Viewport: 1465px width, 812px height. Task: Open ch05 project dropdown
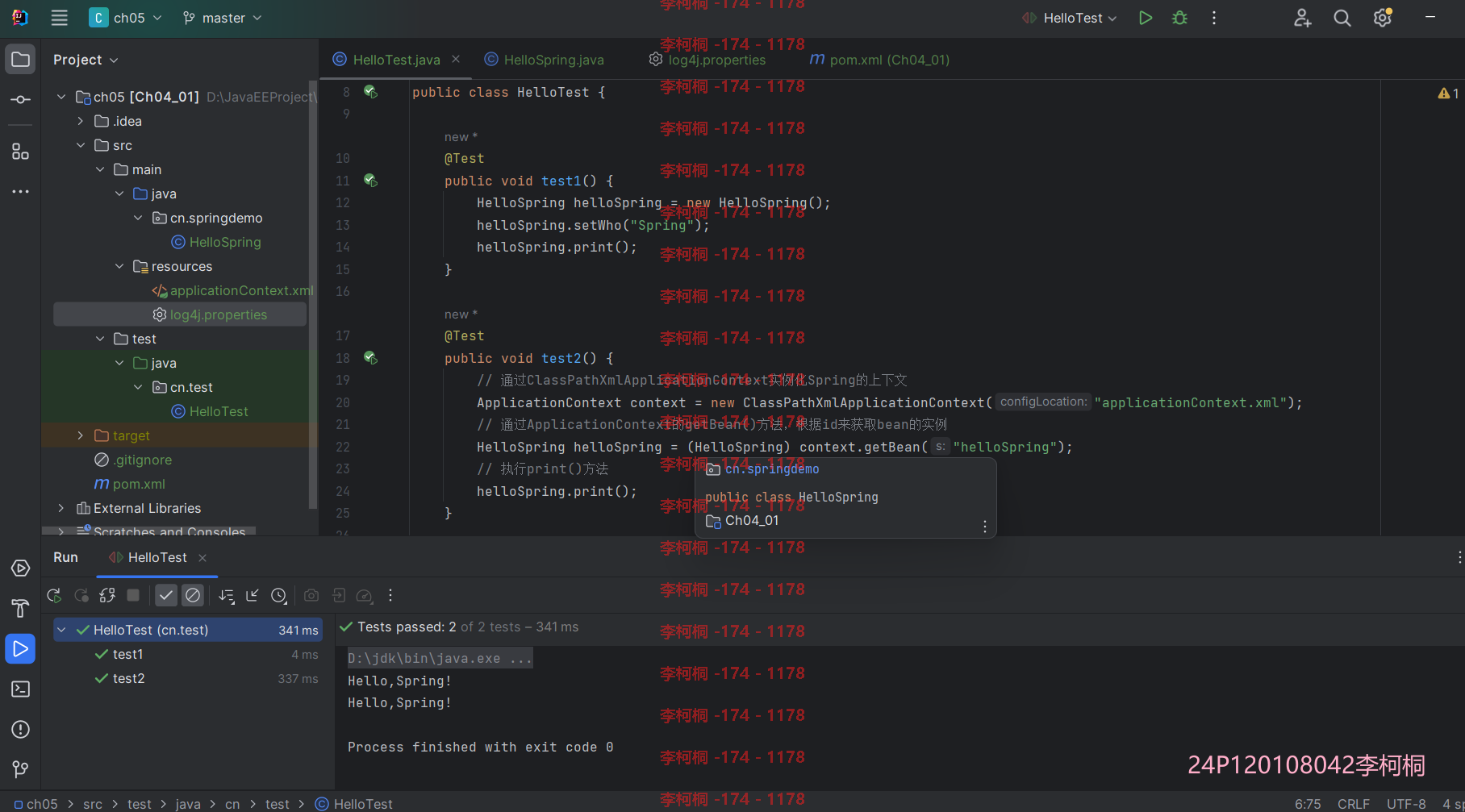126,18
